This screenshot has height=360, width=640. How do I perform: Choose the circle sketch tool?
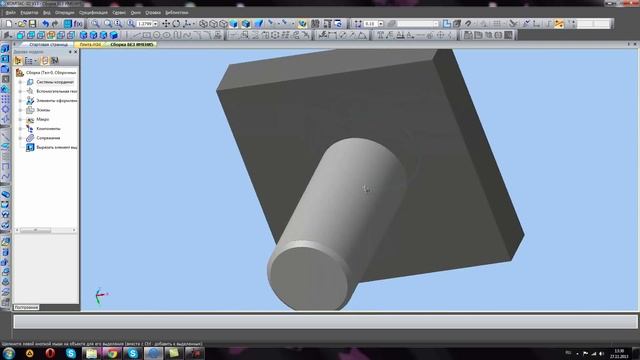[x=156, y=35]
